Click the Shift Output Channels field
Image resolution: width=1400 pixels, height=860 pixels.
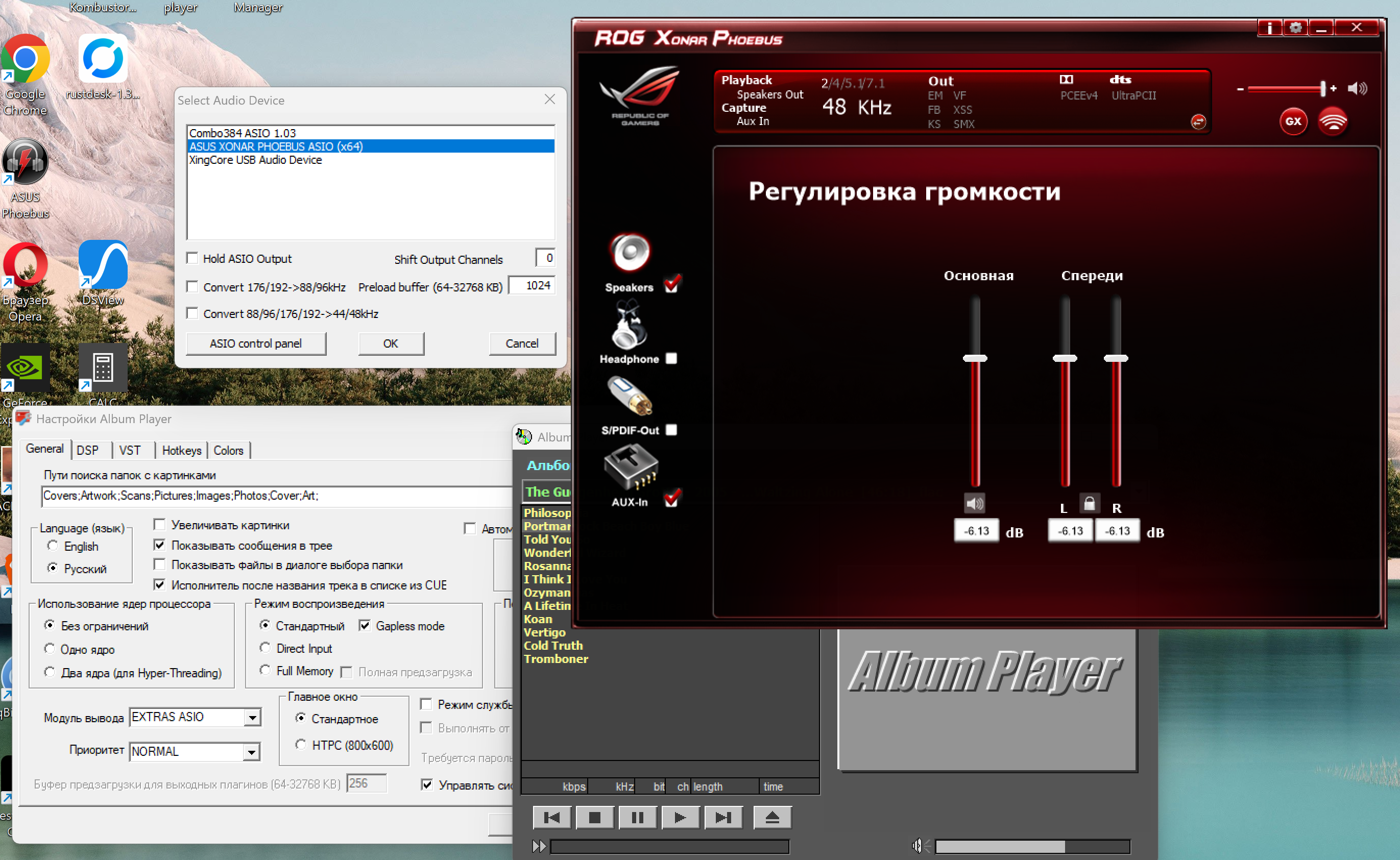click(545, 258)
